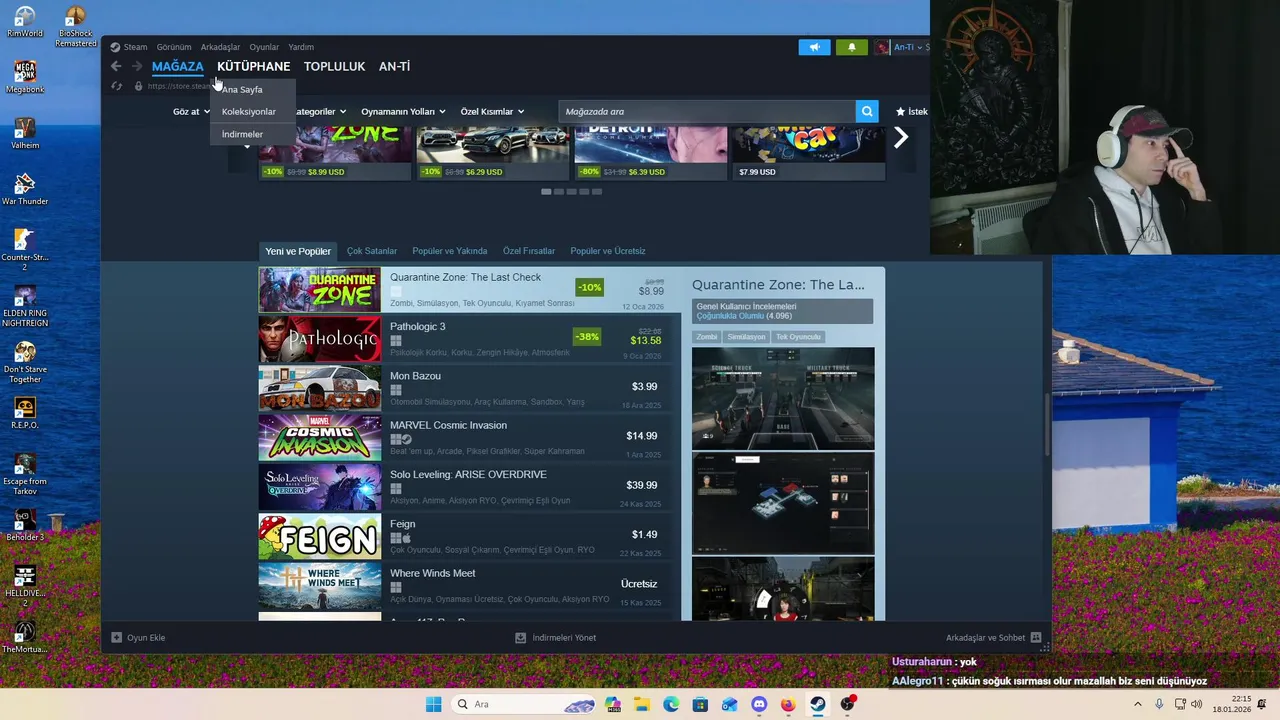Open the İstek wishlist star
Image resolution: width=1280 pixels, height=720 pixels.
coord(900,112)
